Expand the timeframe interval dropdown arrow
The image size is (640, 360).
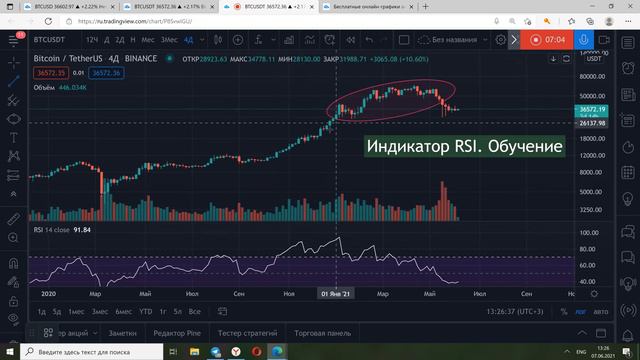point(202,40)
